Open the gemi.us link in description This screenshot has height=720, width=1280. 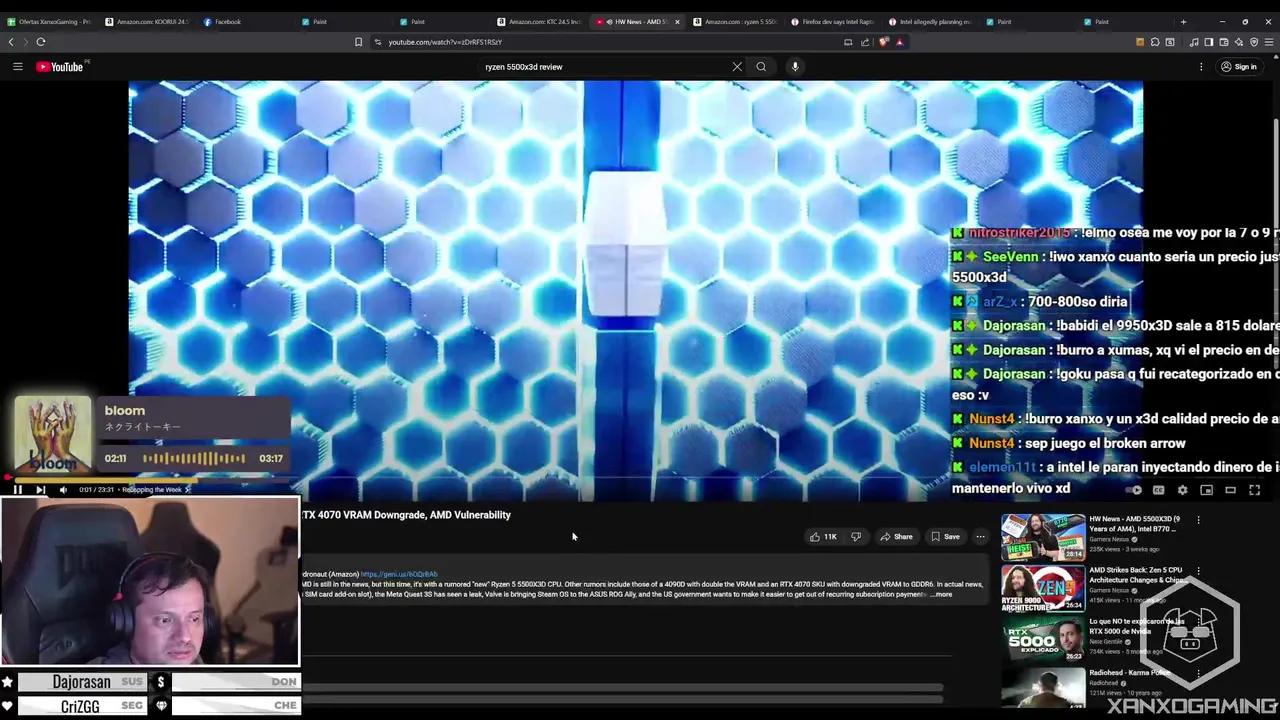399,575
